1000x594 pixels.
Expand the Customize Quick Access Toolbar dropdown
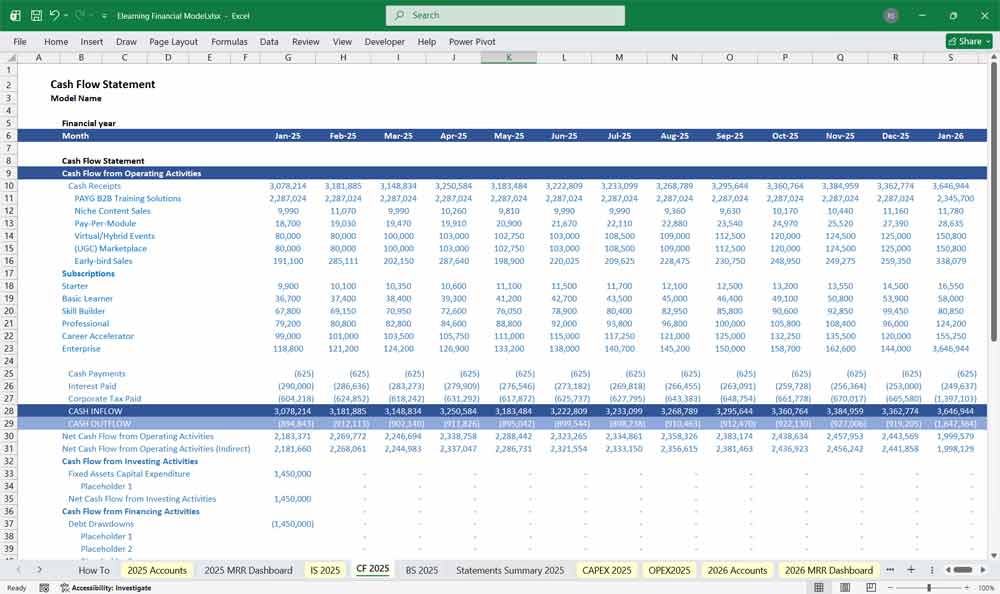[x=102, y=14]
